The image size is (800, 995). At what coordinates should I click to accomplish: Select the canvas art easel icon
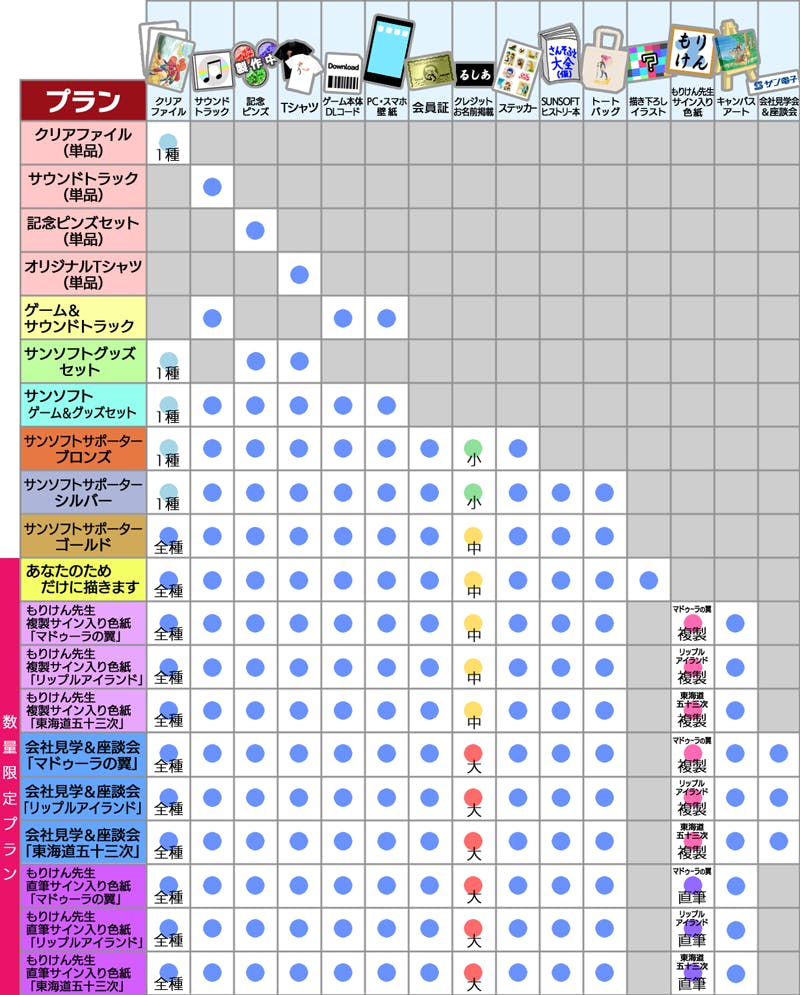[736, 52]
